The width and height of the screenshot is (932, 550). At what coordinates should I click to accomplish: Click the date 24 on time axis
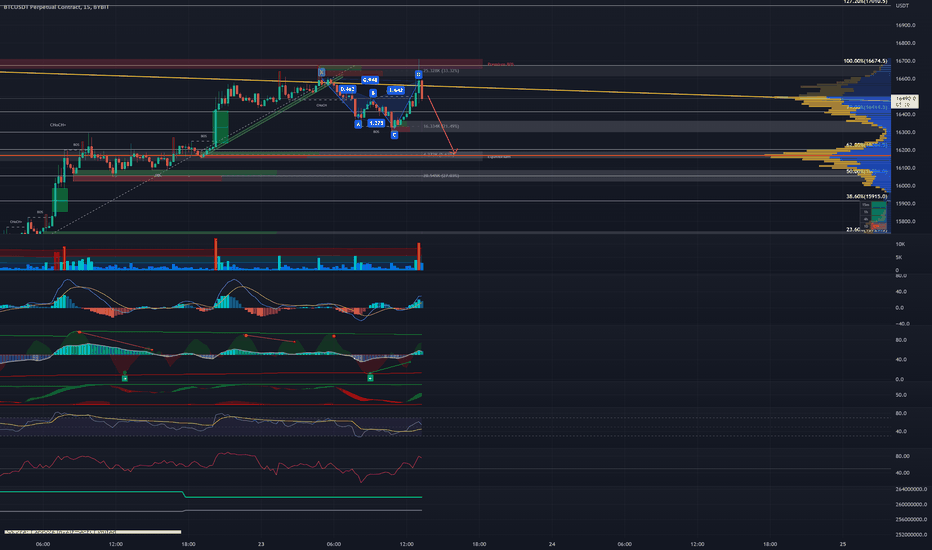coord(552,544)
